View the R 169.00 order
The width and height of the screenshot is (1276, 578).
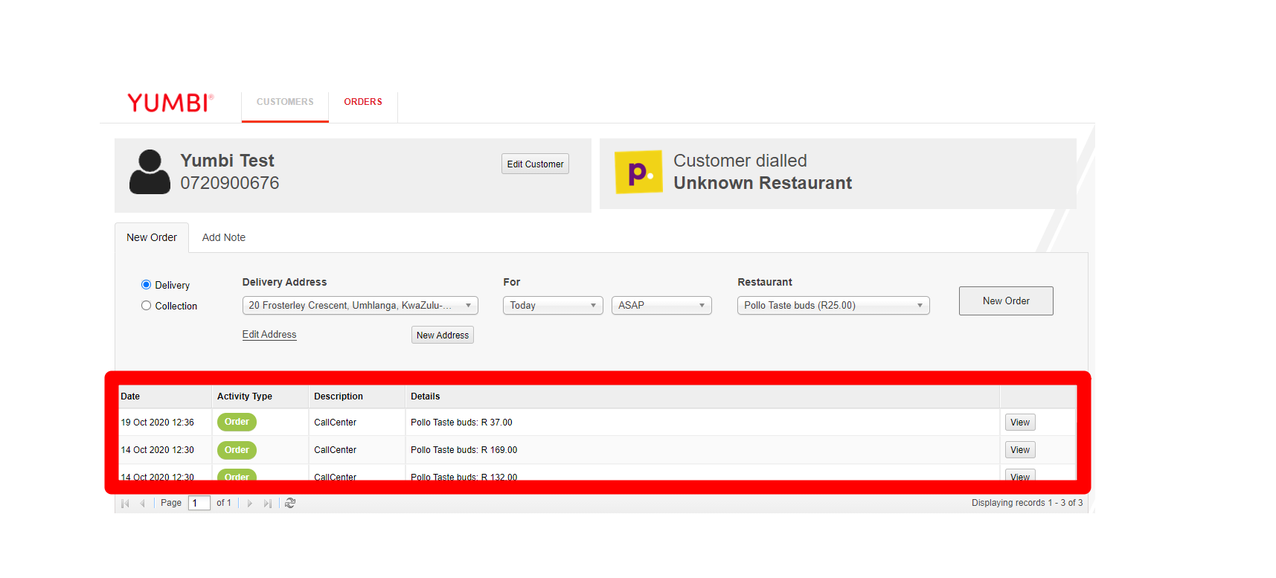tap(1020, 450)
